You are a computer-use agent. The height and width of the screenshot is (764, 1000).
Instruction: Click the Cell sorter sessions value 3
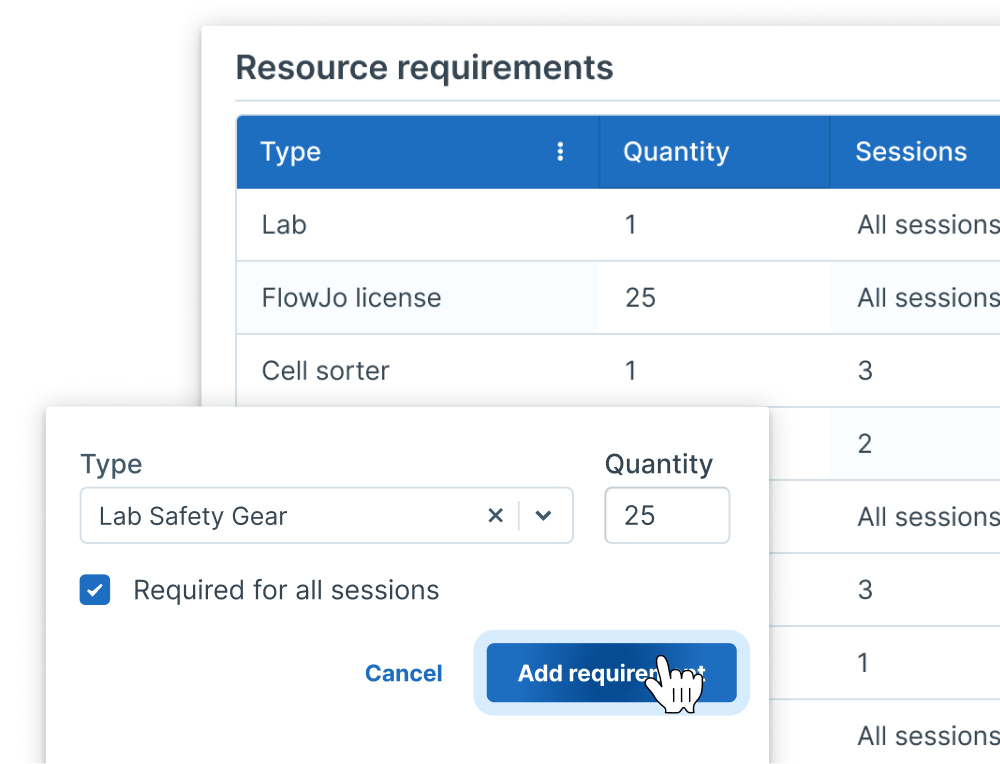tap(865, 371)
